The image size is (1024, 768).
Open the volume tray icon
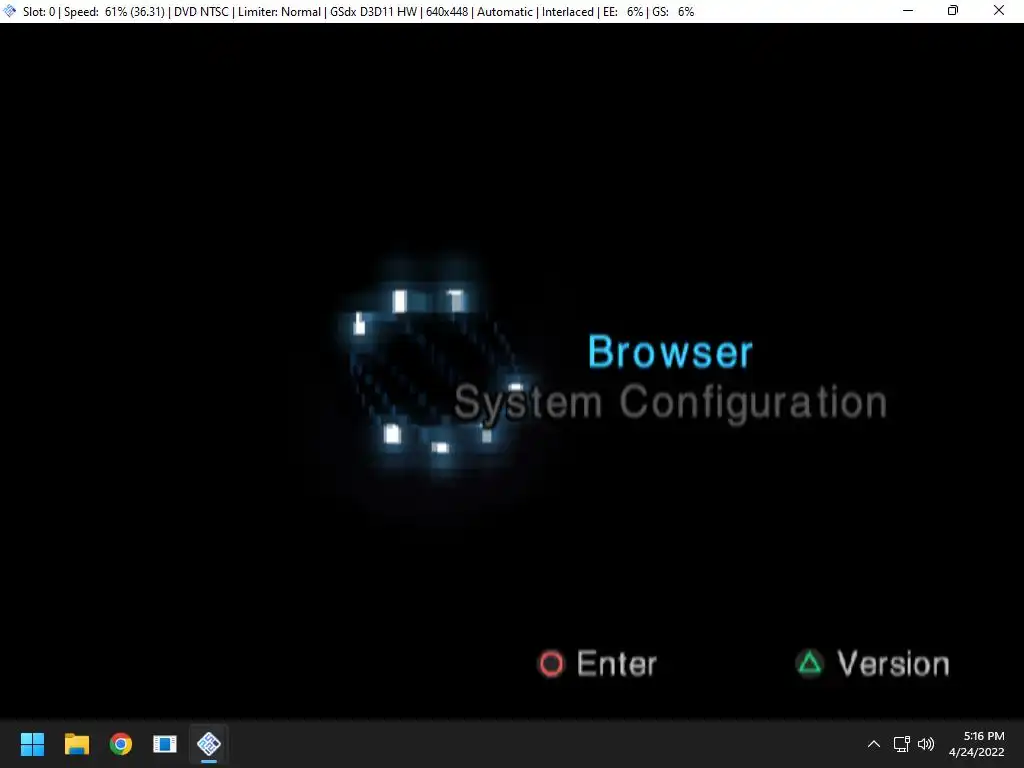click(926, 744)
